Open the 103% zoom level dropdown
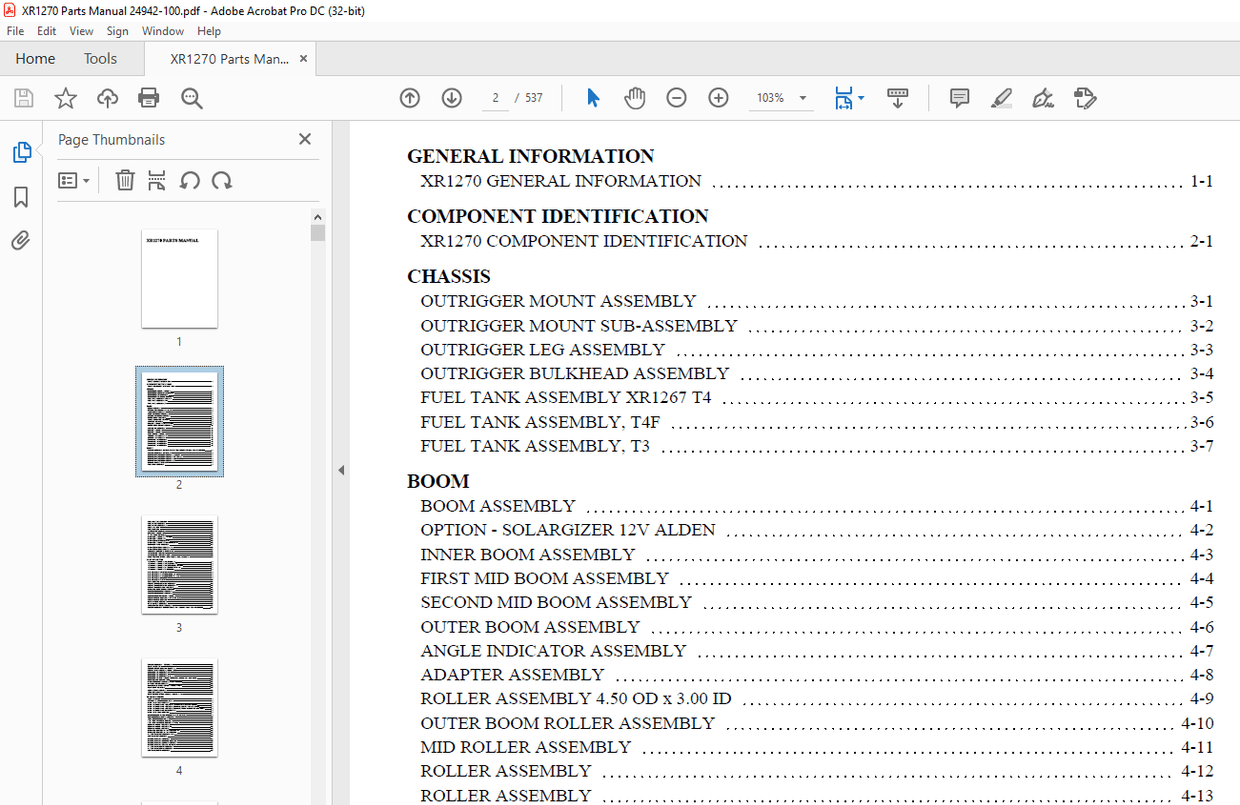 point(781,98)
